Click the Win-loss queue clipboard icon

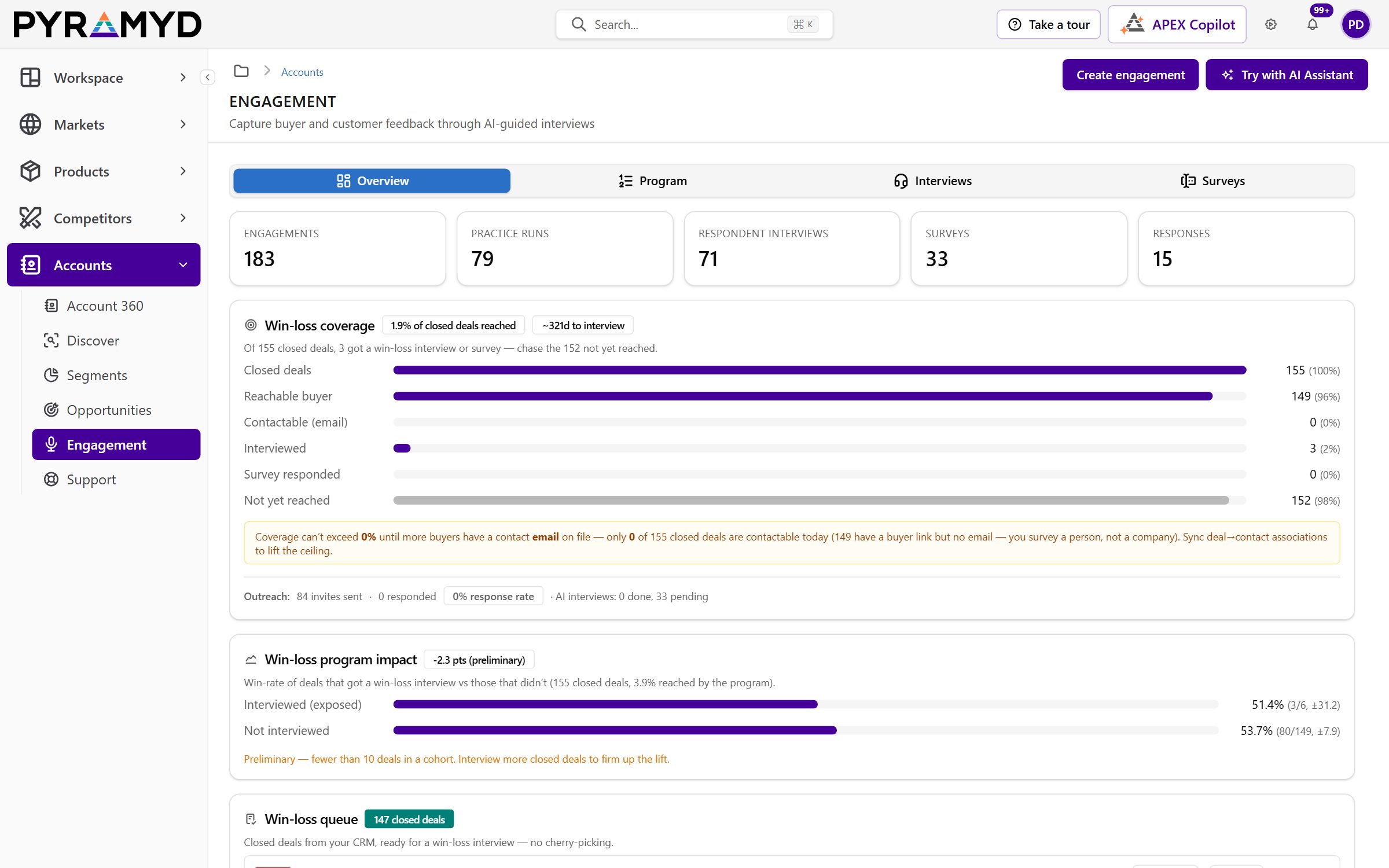point(251,819)
